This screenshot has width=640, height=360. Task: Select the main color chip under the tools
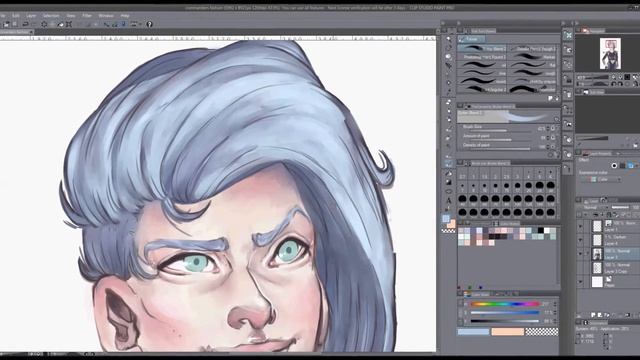(x=446, y=219)
